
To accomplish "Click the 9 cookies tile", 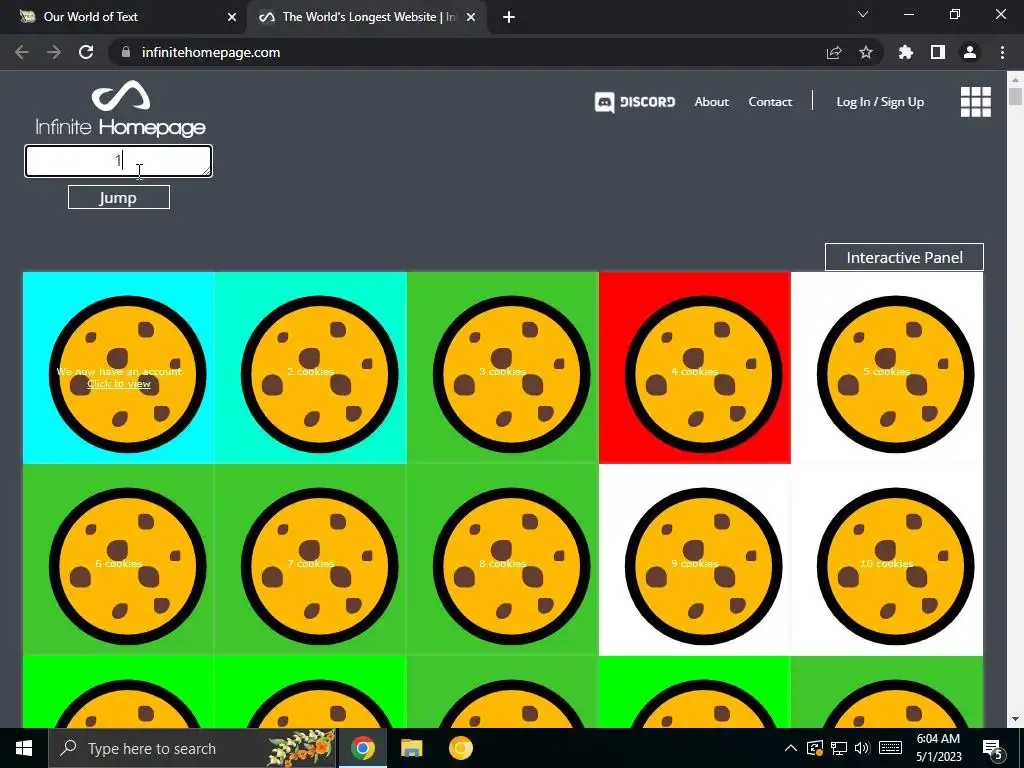I will click(x=695, y=560).
